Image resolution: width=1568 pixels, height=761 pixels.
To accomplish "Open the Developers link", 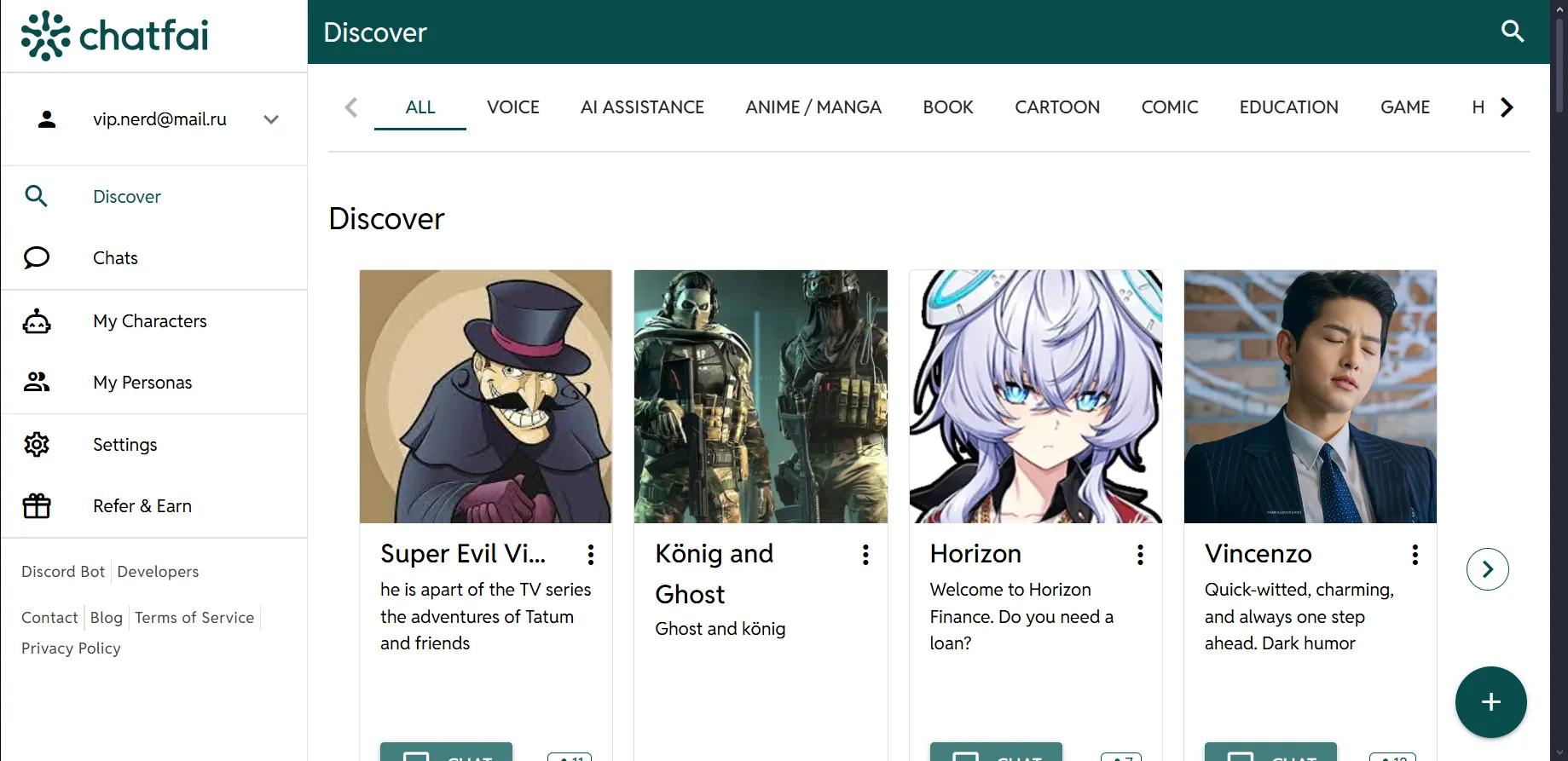I will (158, 572).
